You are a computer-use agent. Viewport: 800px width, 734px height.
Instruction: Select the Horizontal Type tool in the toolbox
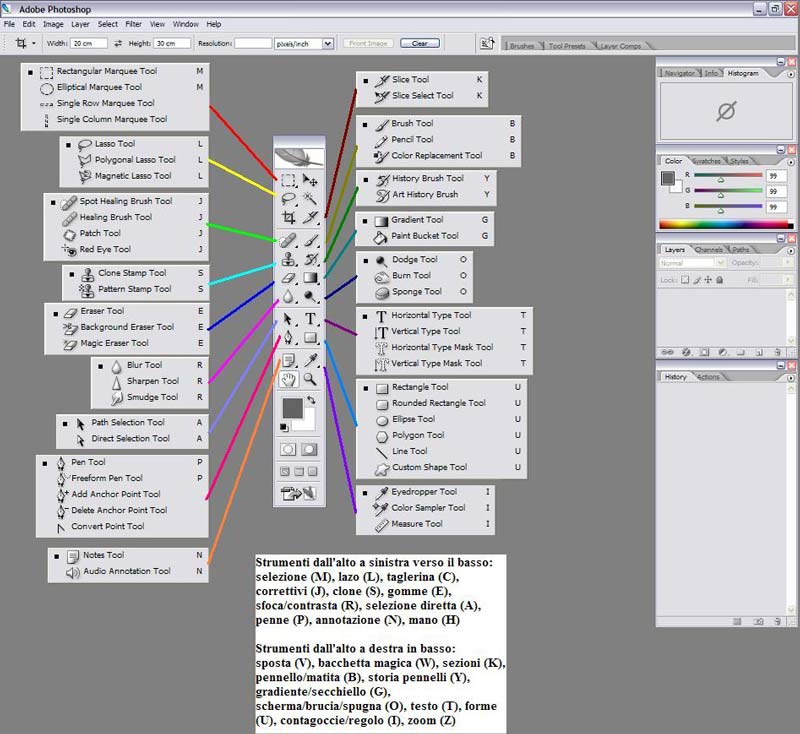pos(311,319)
